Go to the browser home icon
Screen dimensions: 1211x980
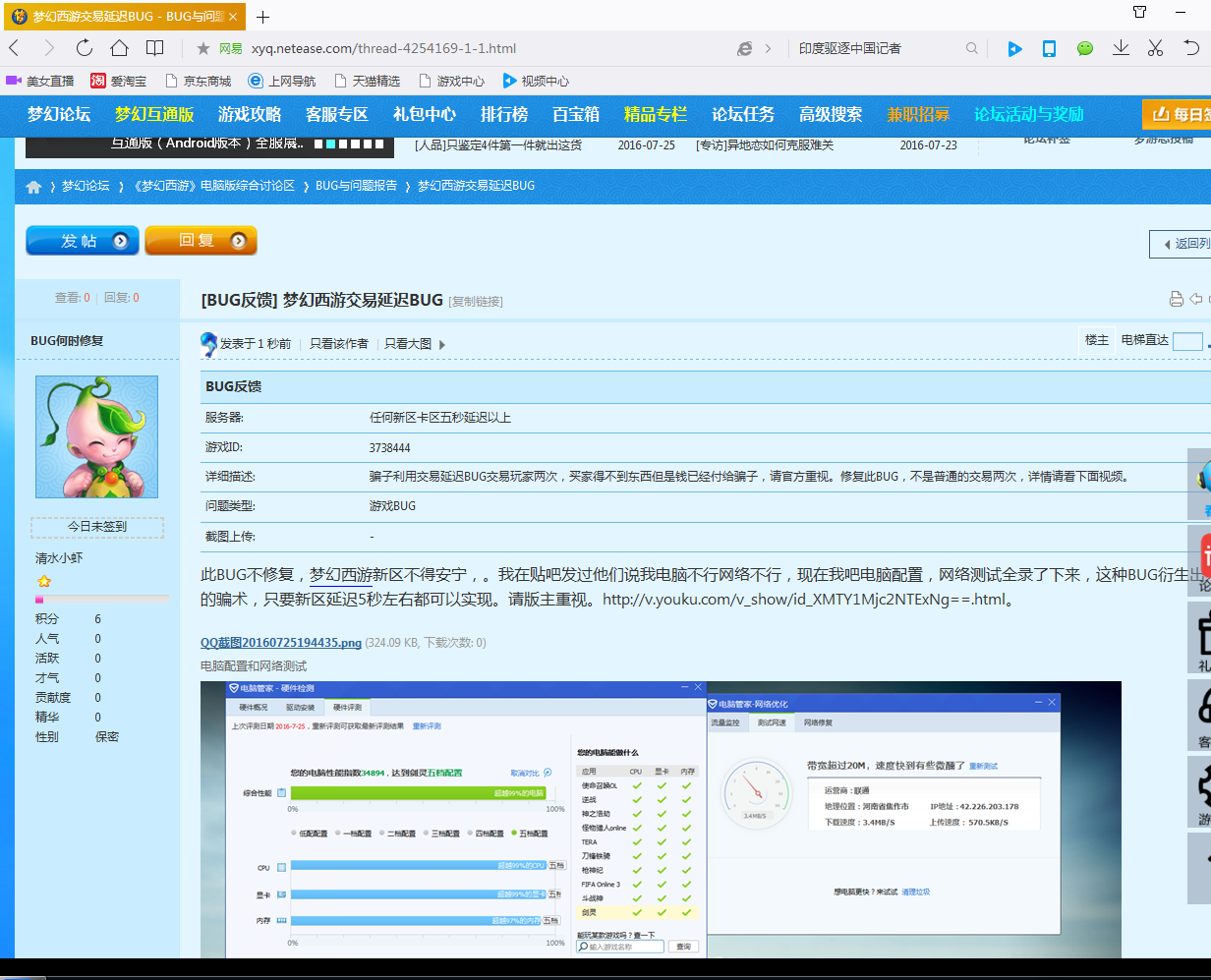coord(119,48)
